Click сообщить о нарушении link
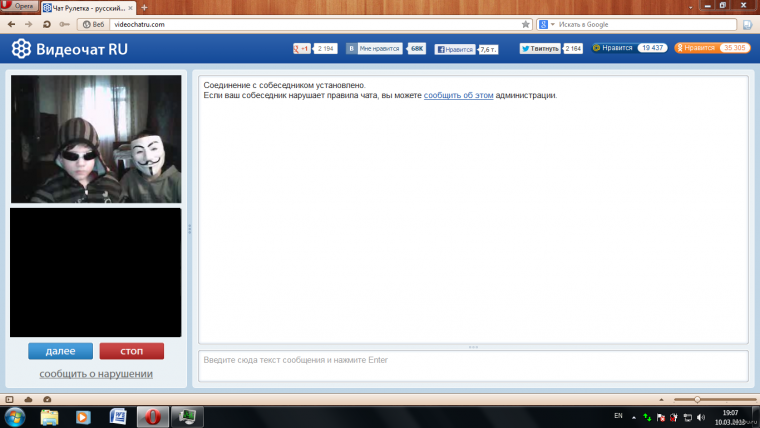 click(96, 374)
